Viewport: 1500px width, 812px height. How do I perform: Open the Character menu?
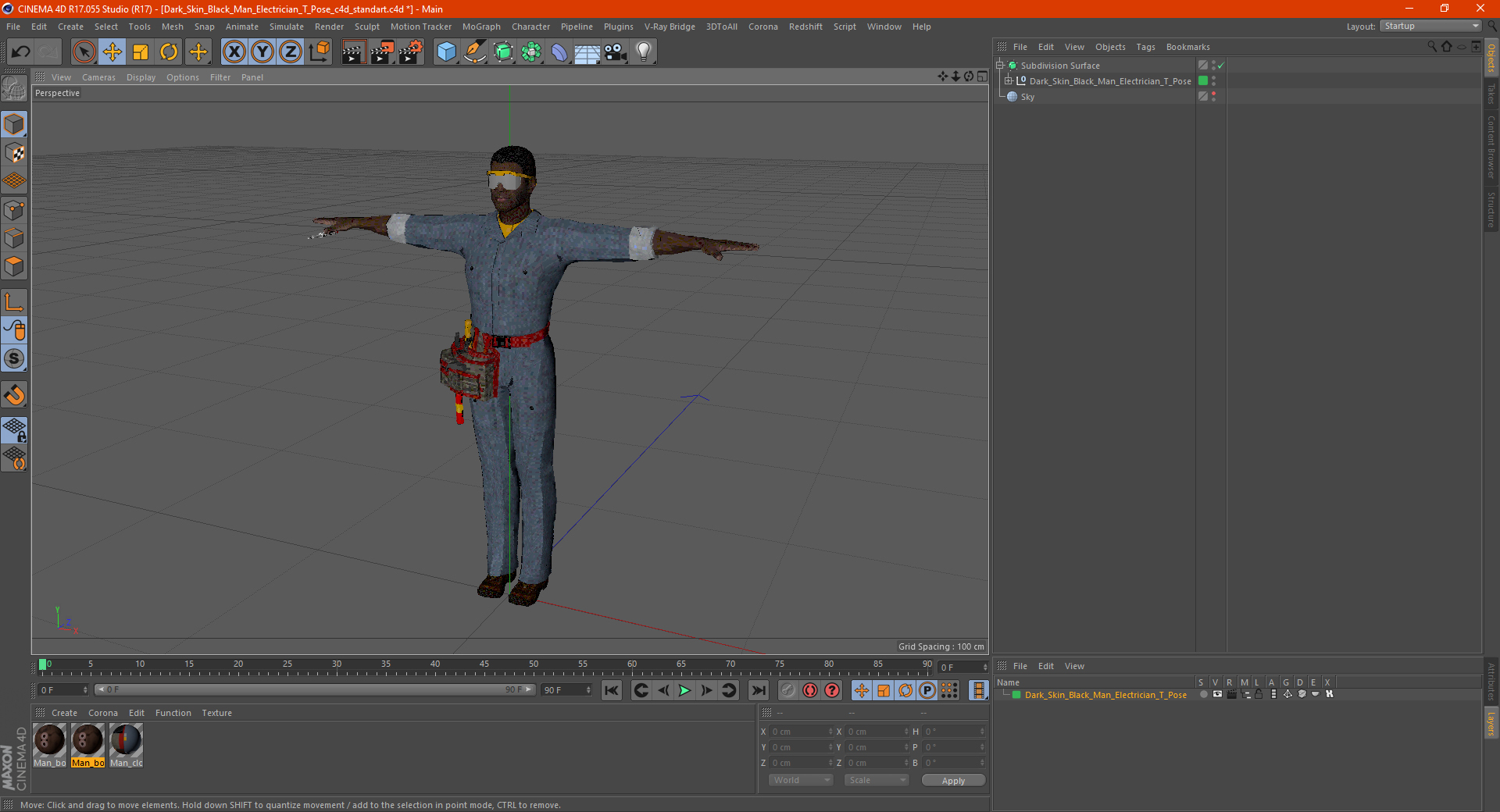coord(530,27)
